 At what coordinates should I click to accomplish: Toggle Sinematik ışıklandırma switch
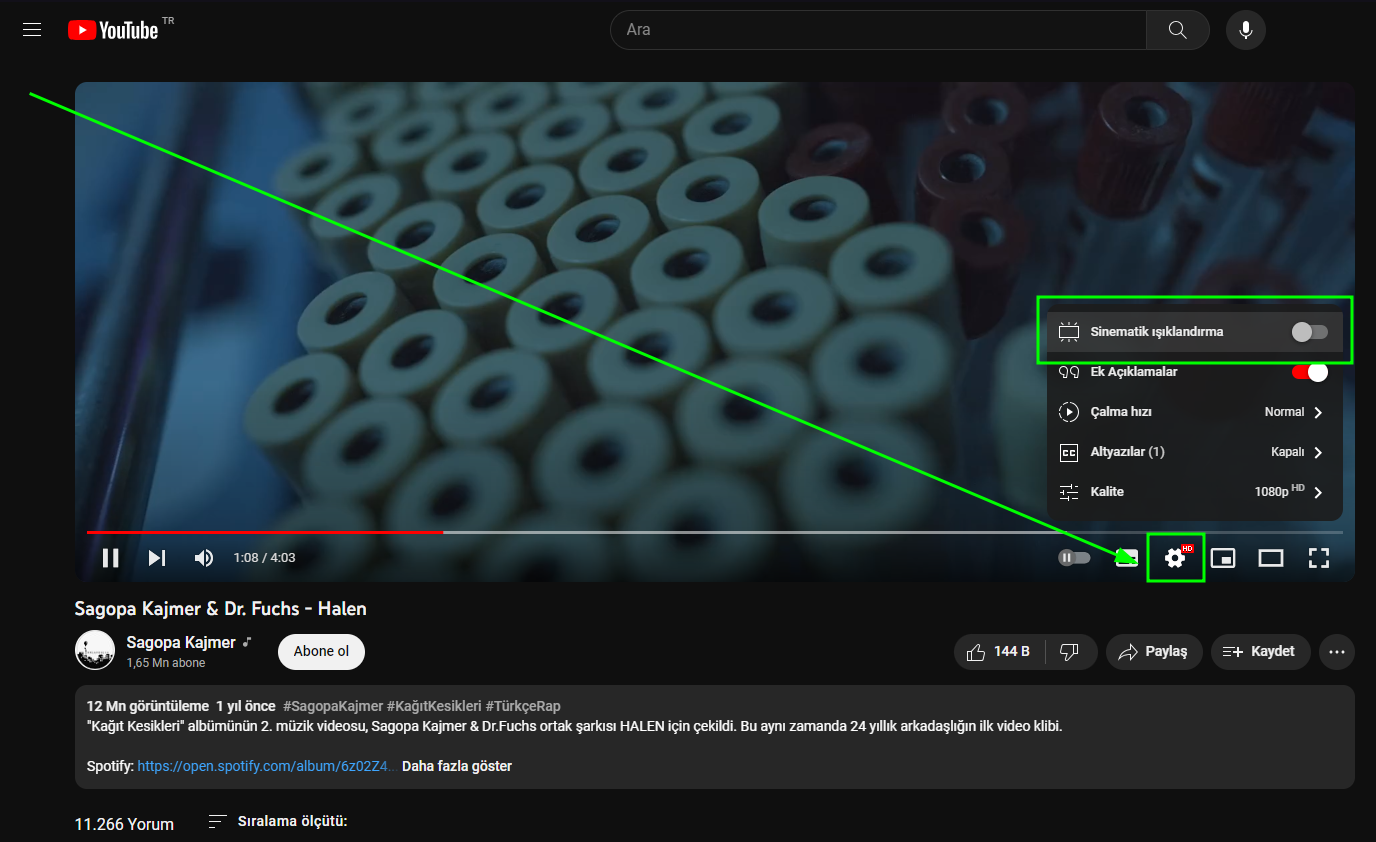click(1309, 332)
